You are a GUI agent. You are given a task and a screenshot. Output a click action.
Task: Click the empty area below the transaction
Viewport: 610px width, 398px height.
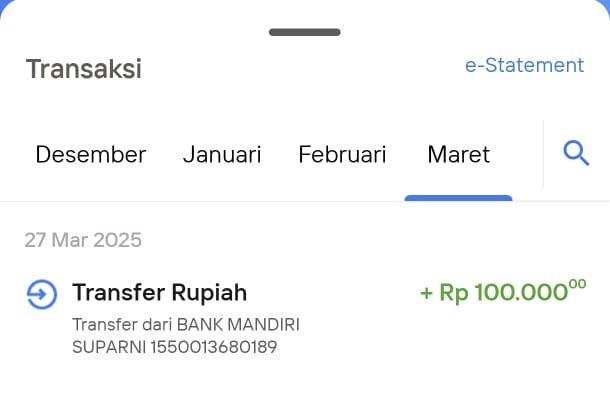tap(305, 379)
